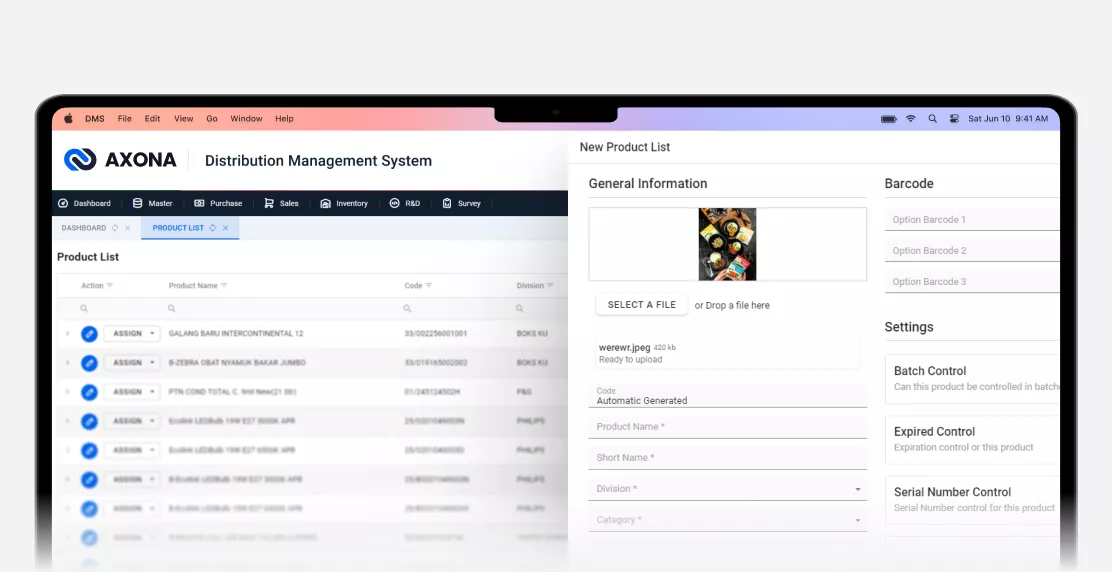
Task: Expand the Division dropdown
Action: click(x=857, y=489)
